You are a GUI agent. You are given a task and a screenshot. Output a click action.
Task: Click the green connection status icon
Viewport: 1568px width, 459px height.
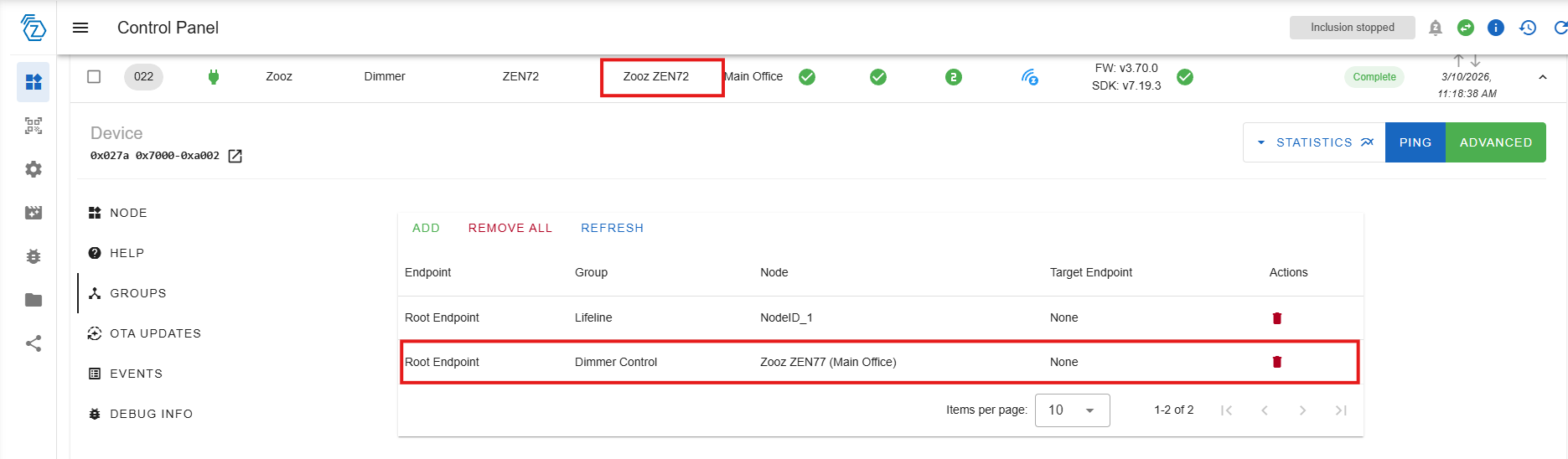coord(1466,28)
